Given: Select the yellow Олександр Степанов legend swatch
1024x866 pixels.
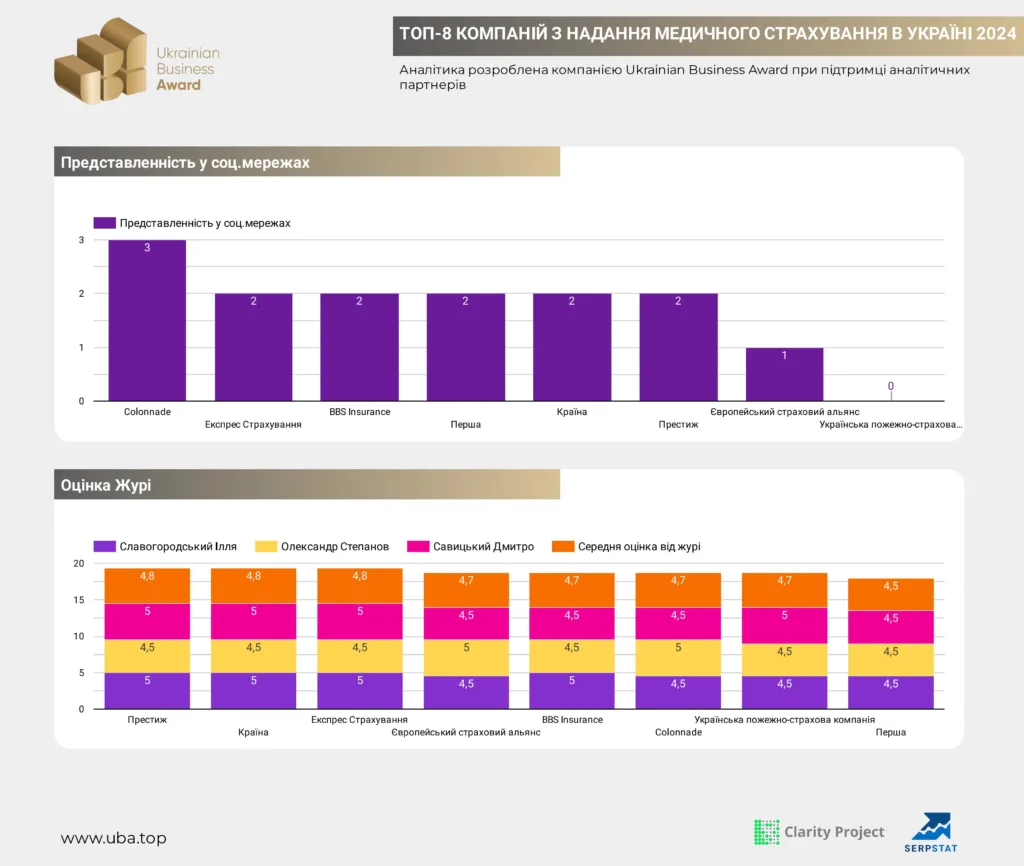Looking at the screenshot, I should tap(266, 546).
